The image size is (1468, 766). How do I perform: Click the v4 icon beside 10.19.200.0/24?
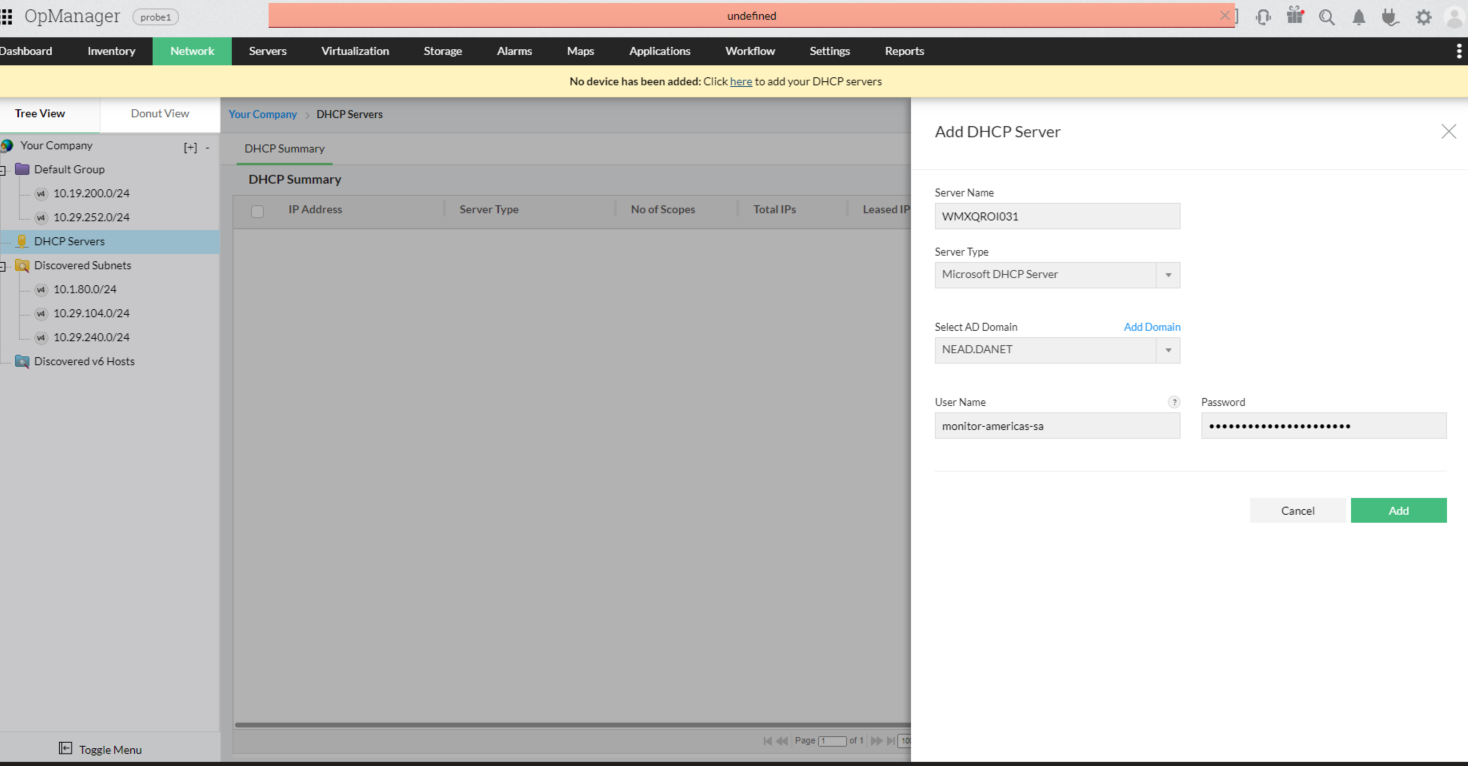tap(41, 193)
